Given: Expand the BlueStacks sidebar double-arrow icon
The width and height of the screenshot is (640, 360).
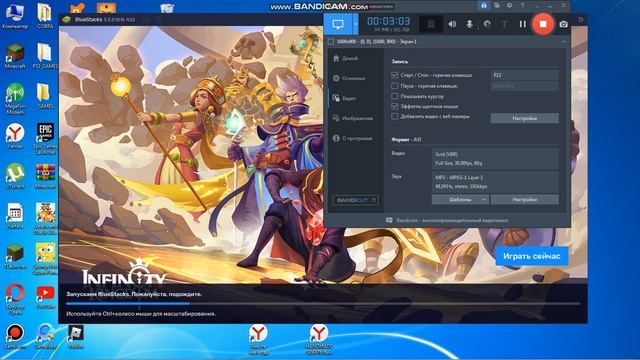Looking at the screenshot, I should click(580, 19).
